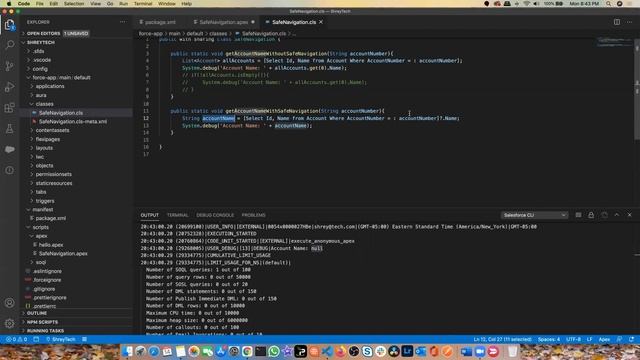Open notifications bell in status bar

click(631, 339)
